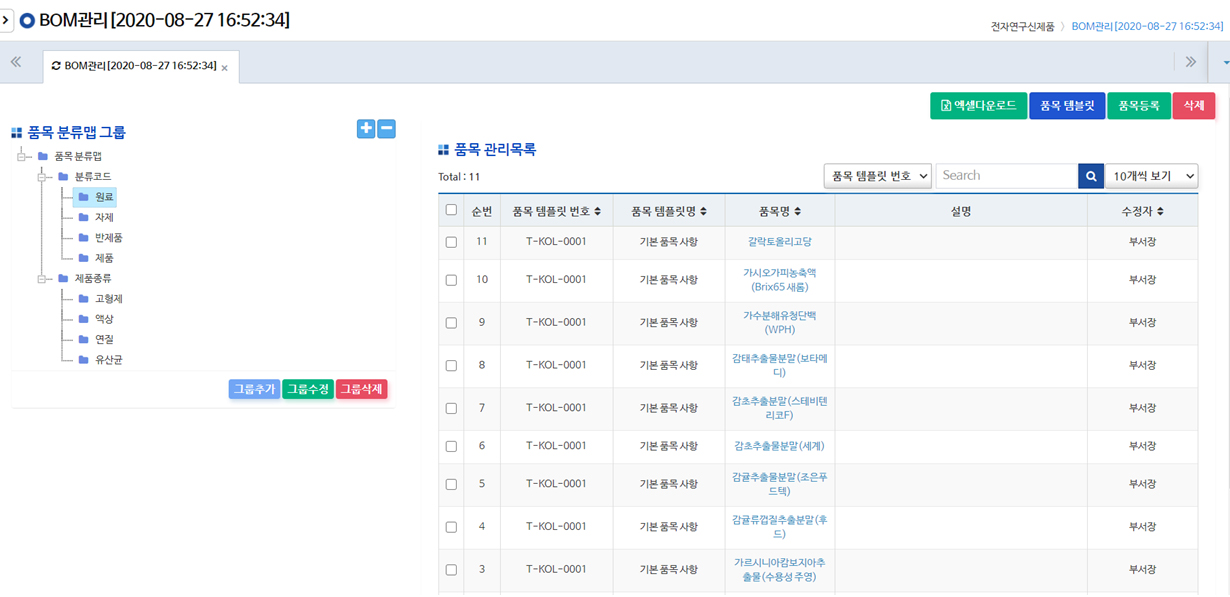This screenshot has height=597, width=1230.
Task: Click the red 그룹삭제 button
Action: [x=361, y=390]
